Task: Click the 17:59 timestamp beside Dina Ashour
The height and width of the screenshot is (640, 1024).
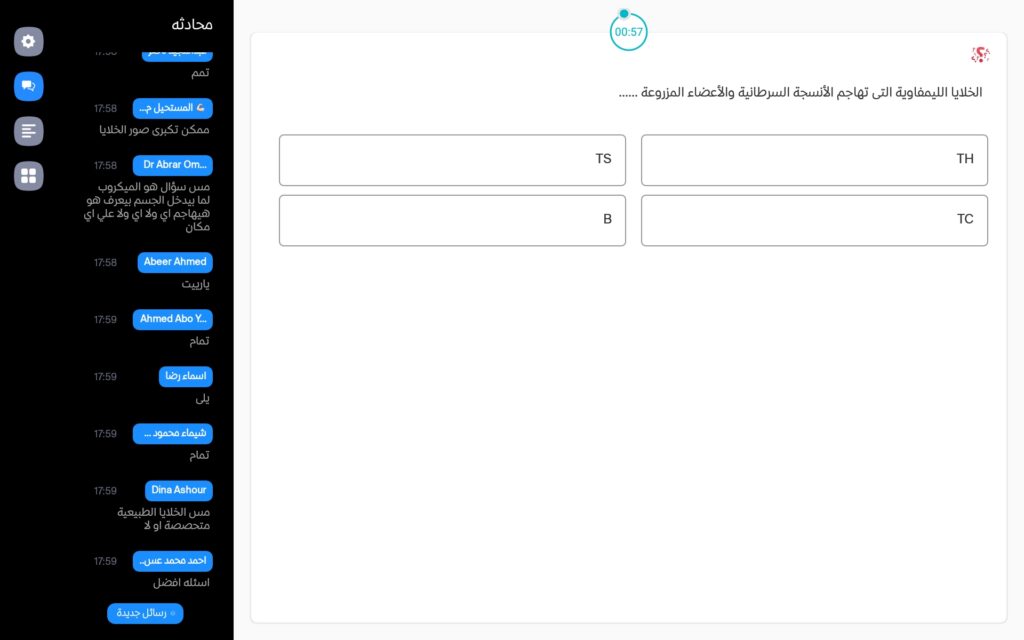Action: [x=105, y=491]
